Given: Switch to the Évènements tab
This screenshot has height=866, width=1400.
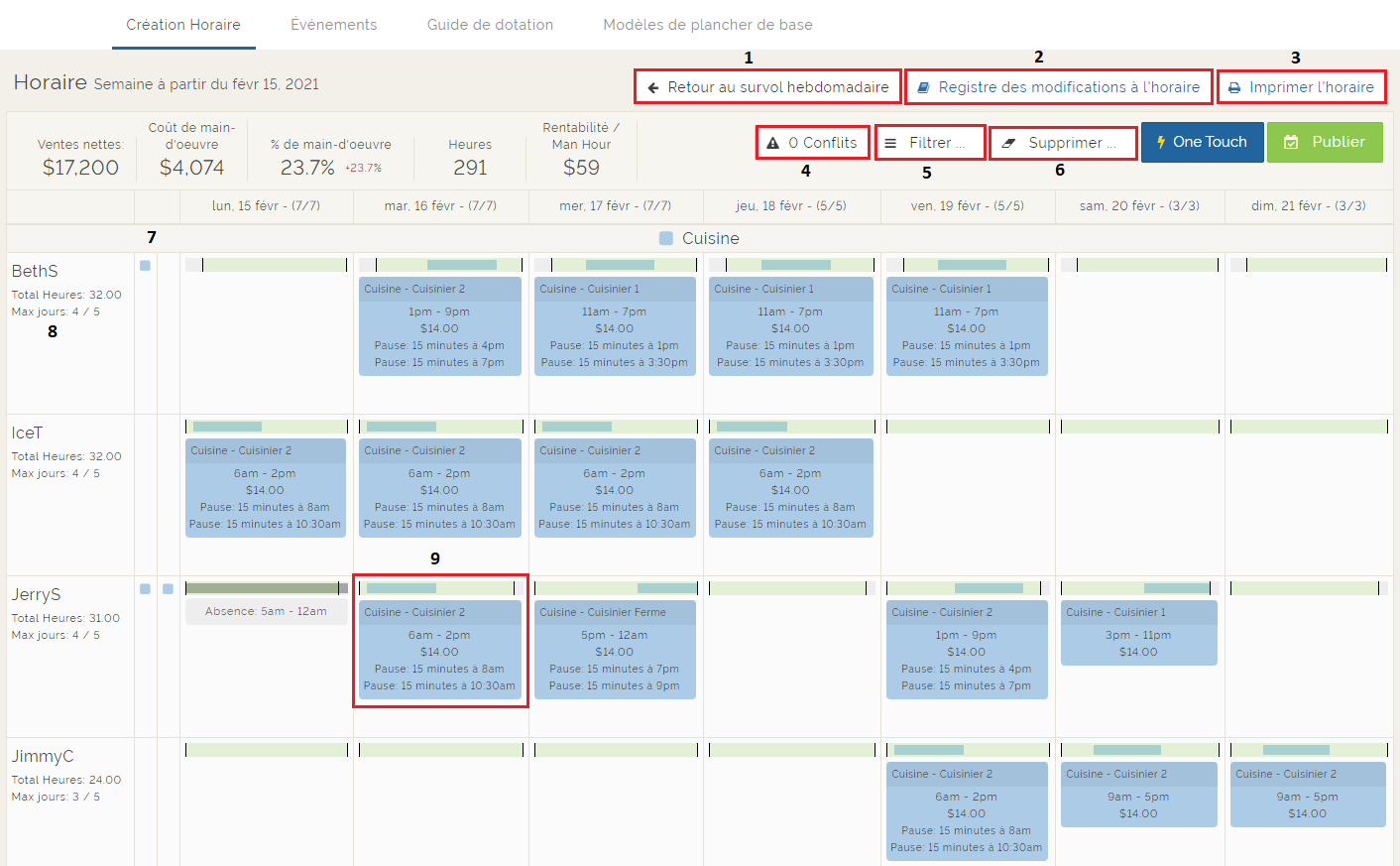Looking at the screenshot, I should pos(334,25).
